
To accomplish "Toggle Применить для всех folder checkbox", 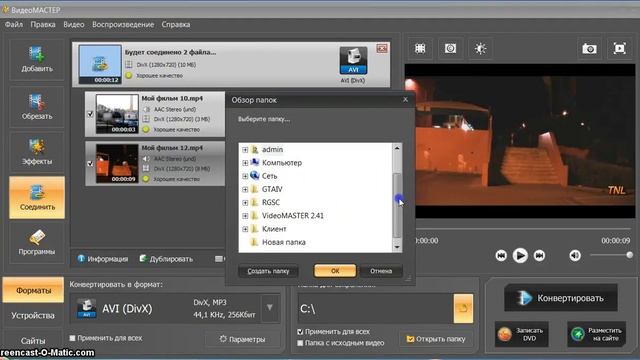I will (300, 332).
